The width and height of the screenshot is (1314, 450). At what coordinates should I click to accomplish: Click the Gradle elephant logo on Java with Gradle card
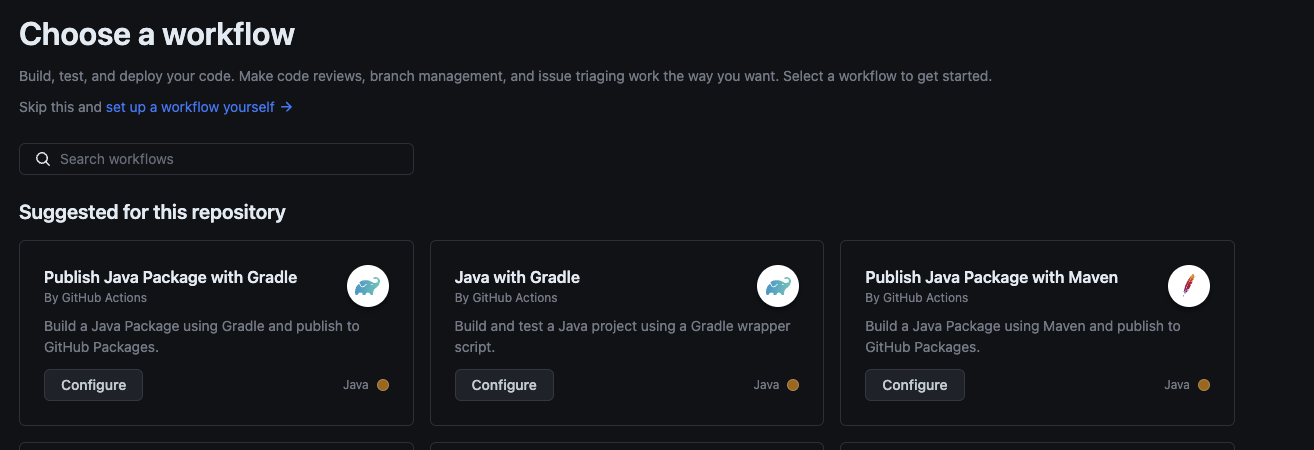coord(778,287)
